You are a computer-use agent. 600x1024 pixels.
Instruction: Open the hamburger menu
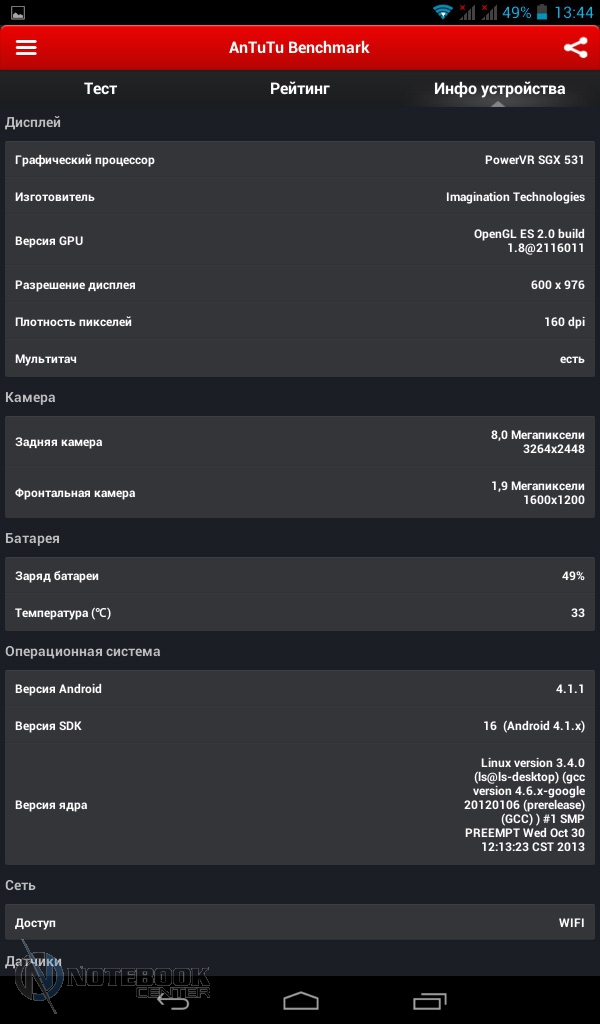tap(26, 48)
